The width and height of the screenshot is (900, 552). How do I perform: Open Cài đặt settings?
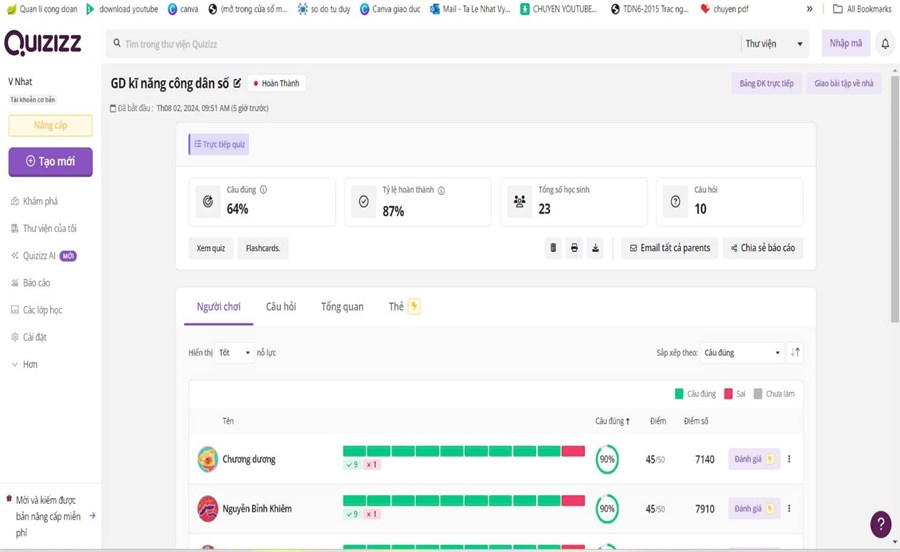[29, 337]
